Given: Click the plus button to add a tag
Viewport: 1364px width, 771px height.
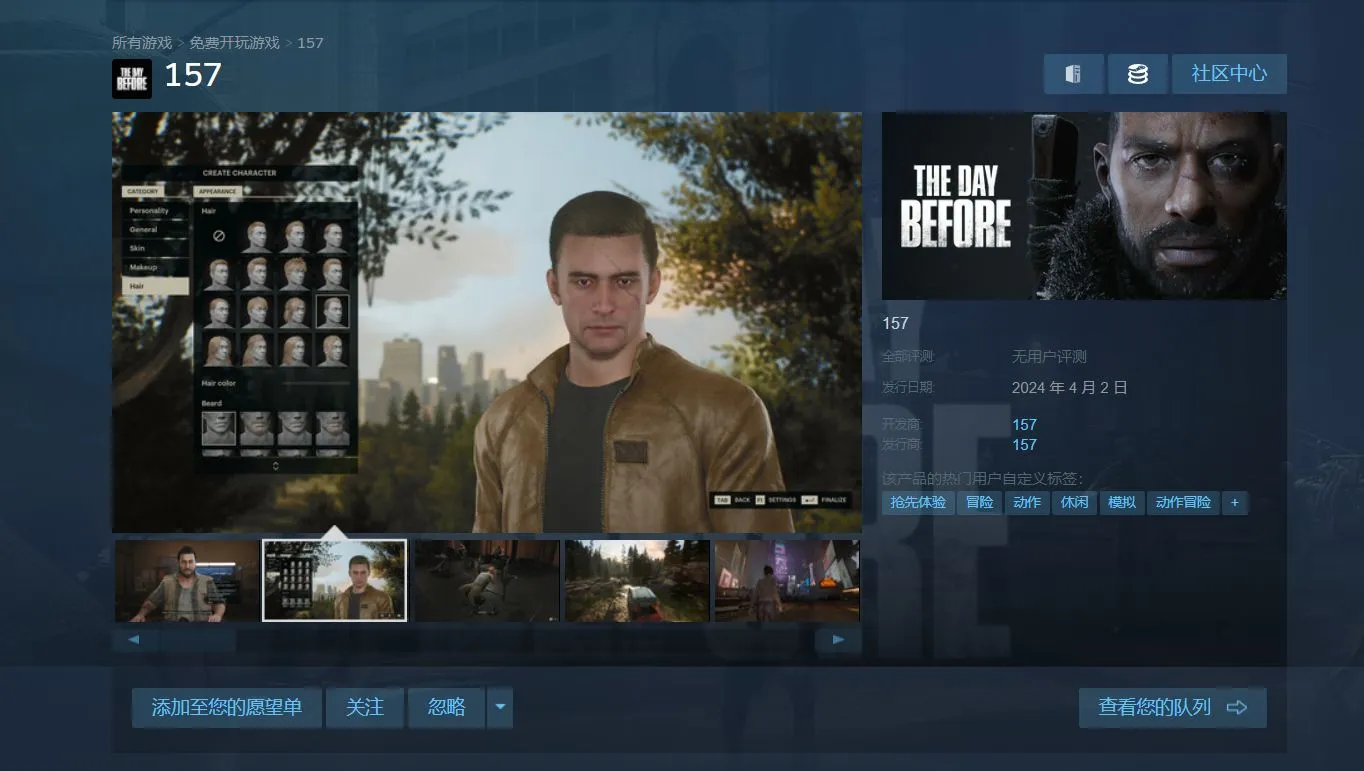Looking at the screenshot, I should pos(1235,502).
